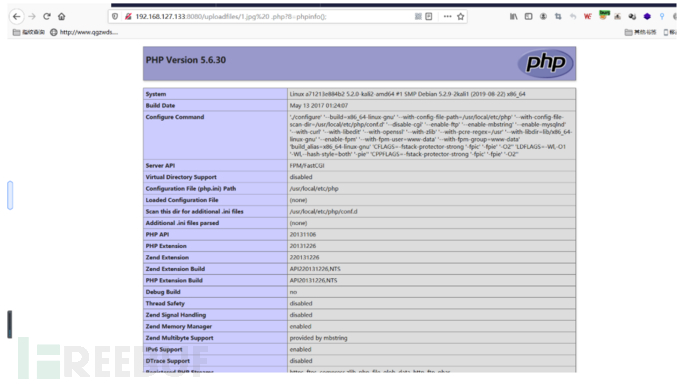Select the 'Server API' value FPM/FastCGI

307,165
